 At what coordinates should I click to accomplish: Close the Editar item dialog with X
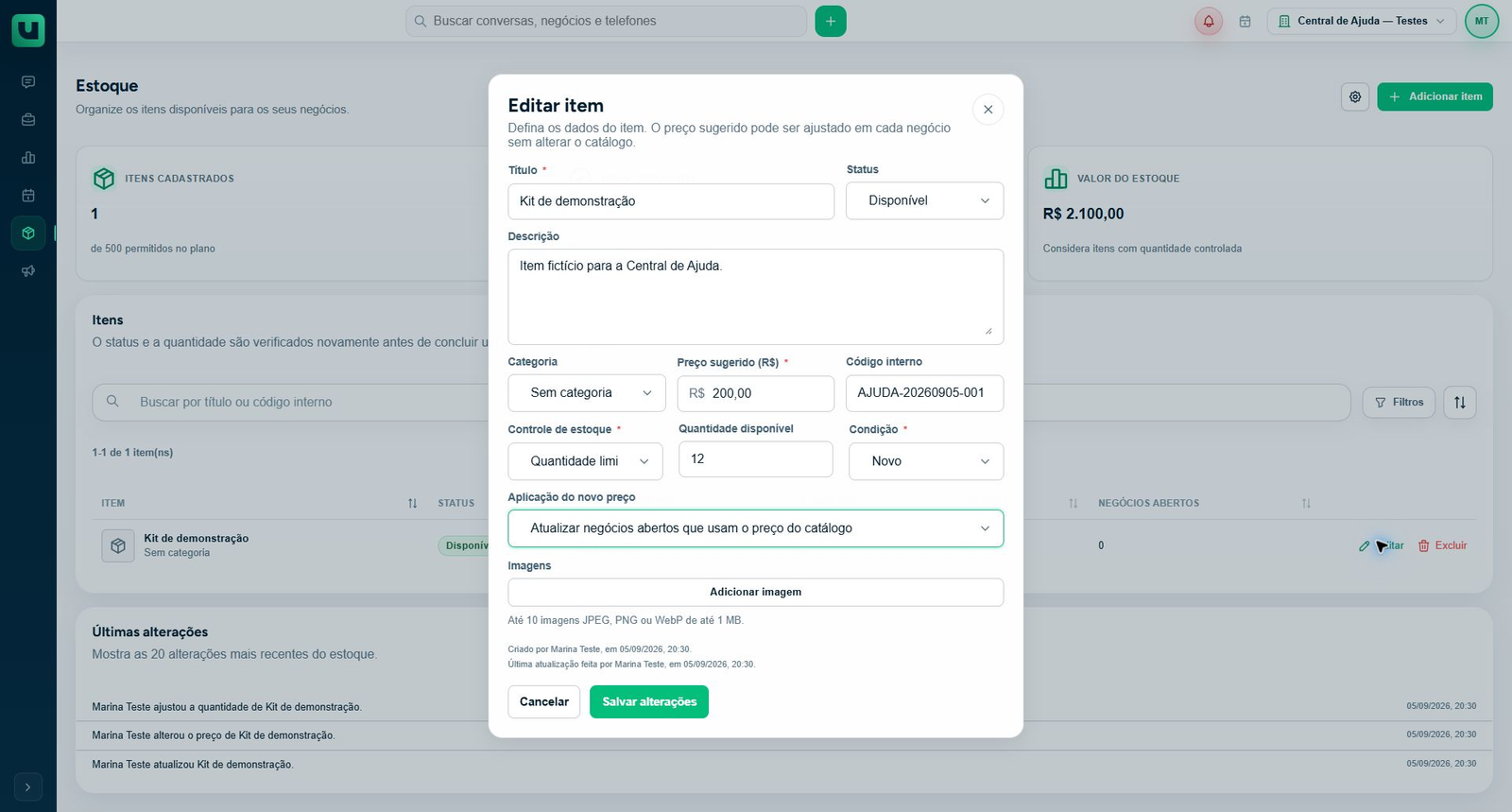pos(988,109)
